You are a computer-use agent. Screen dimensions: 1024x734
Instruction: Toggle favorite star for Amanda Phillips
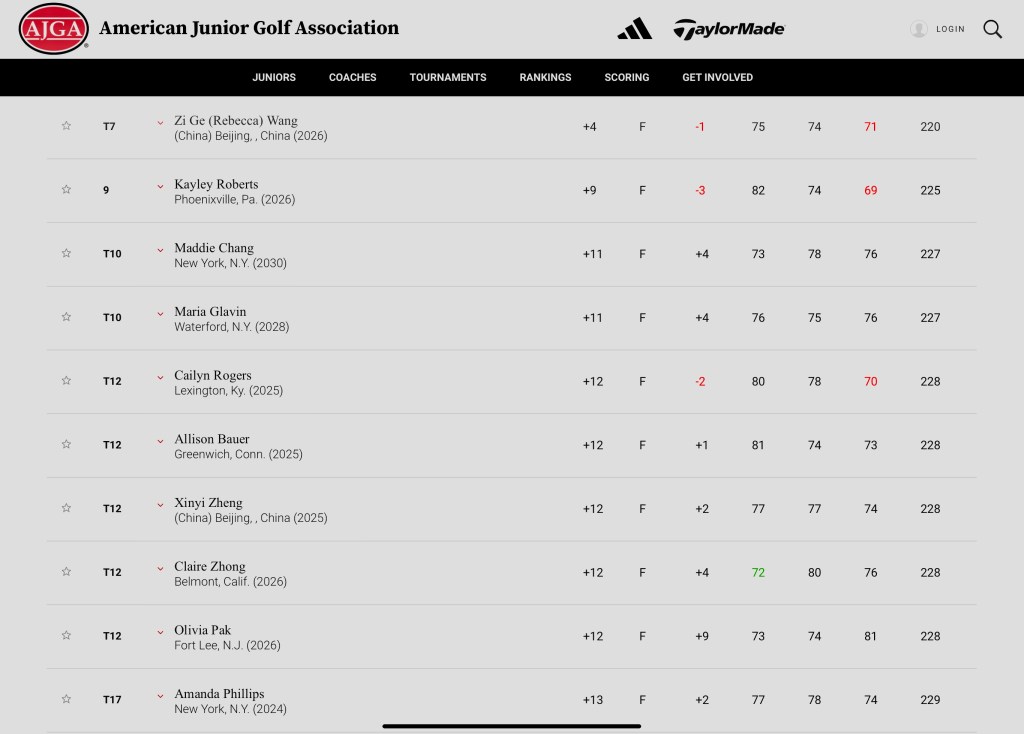[67, 699]
